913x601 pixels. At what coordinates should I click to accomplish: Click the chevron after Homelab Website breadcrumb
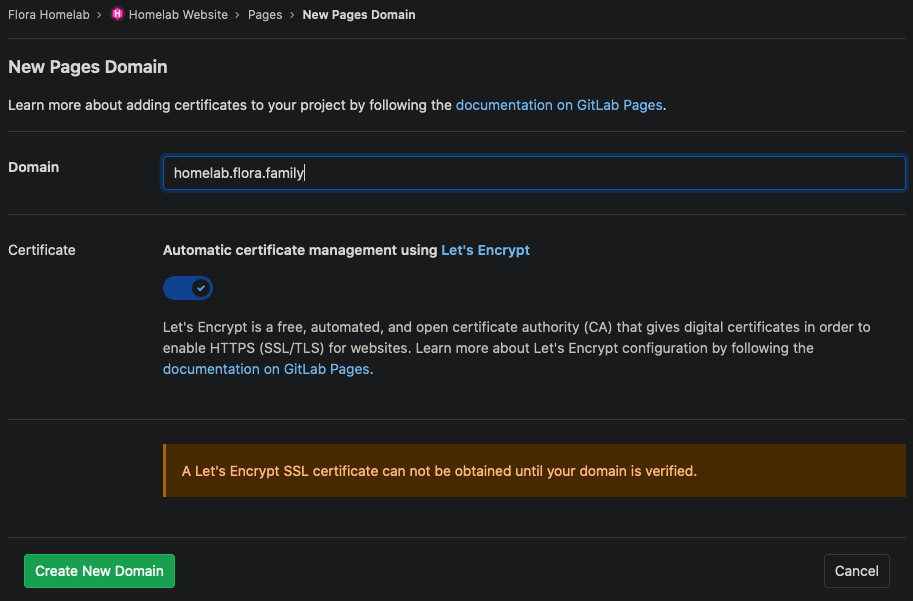pos(237,15)
